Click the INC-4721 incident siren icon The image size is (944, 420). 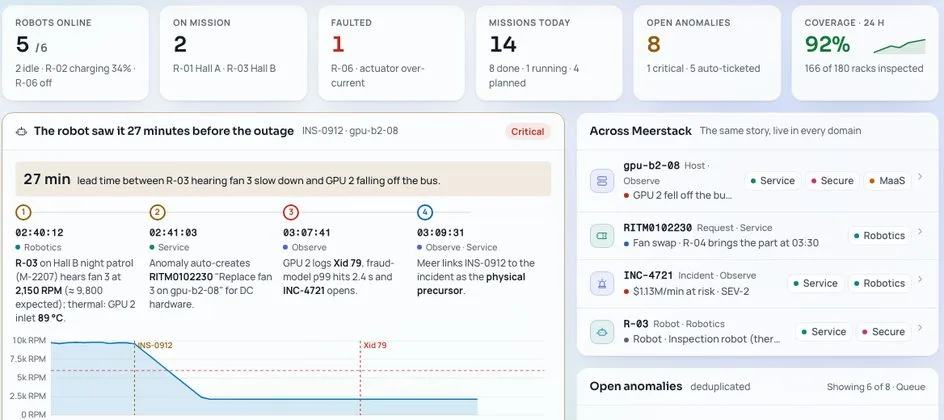[x=601, y=283]
